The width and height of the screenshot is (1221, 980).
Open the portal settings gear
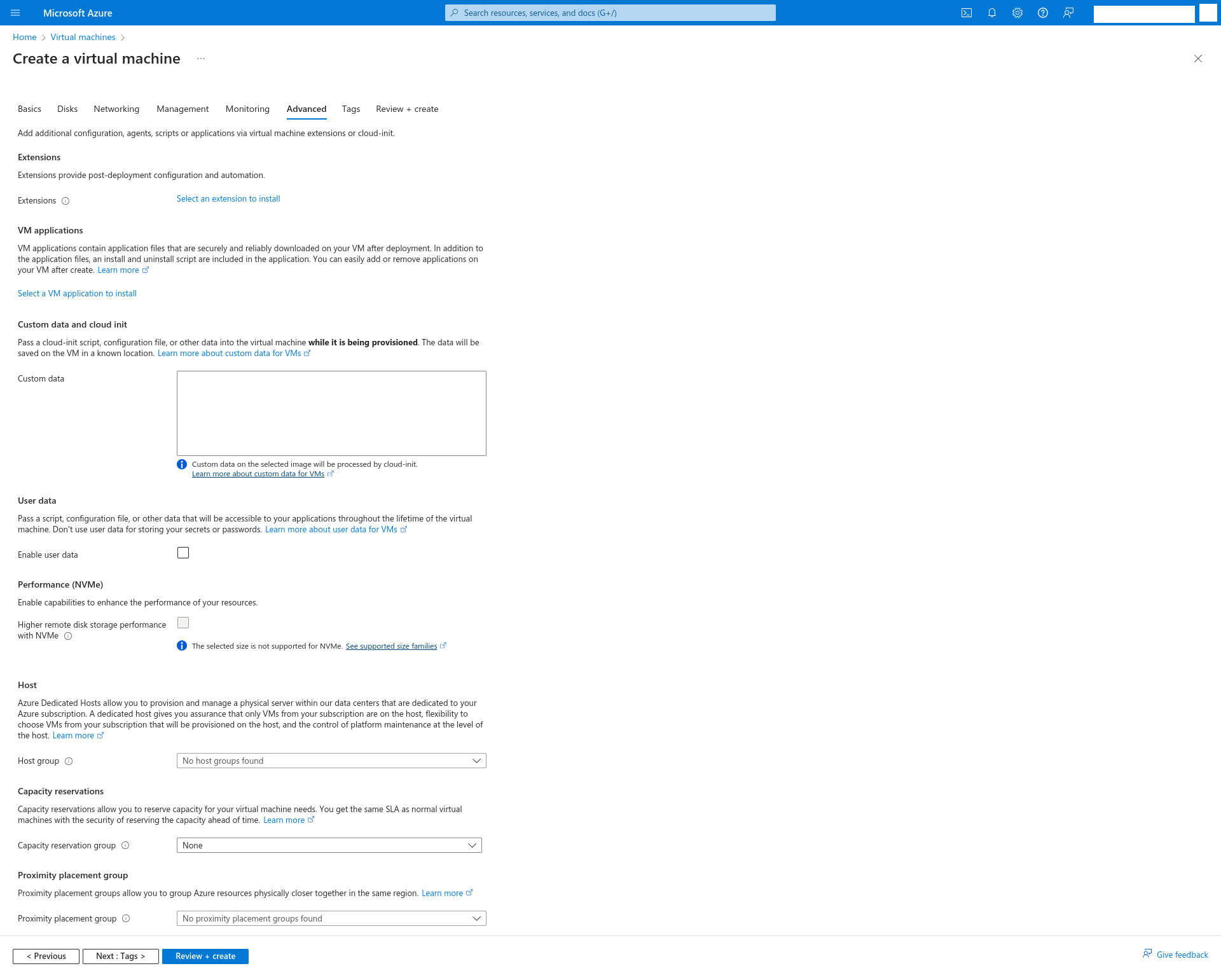pos(1018,13)
